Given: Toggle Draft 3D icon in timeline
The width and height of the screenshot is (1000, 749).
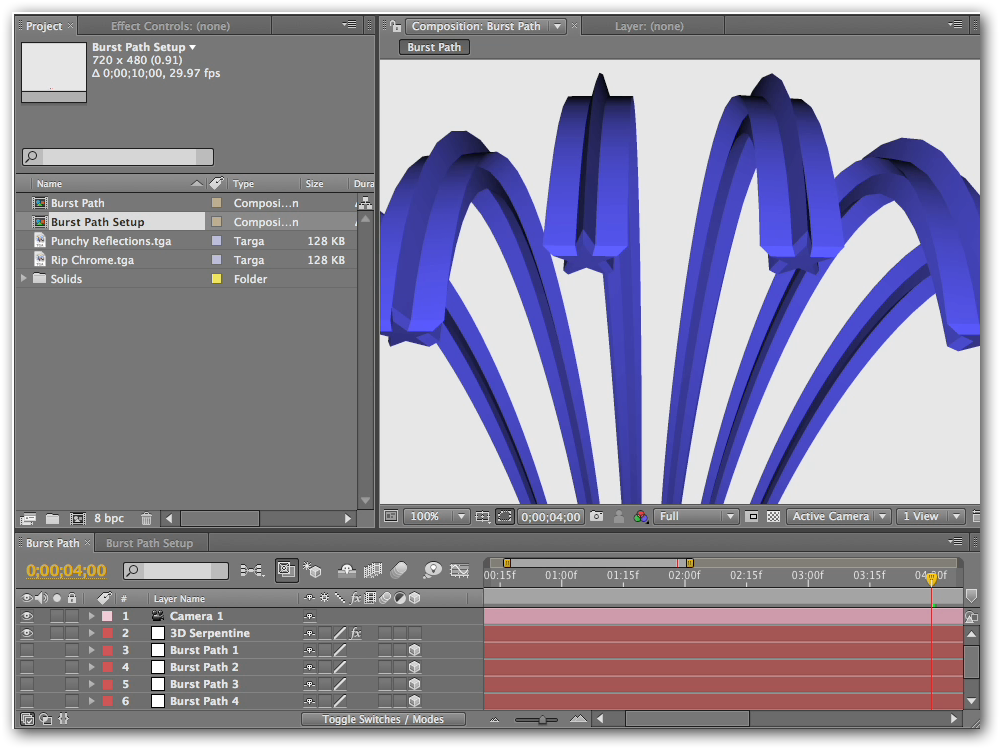Looking at the screenshot, I should pos(312,570).
